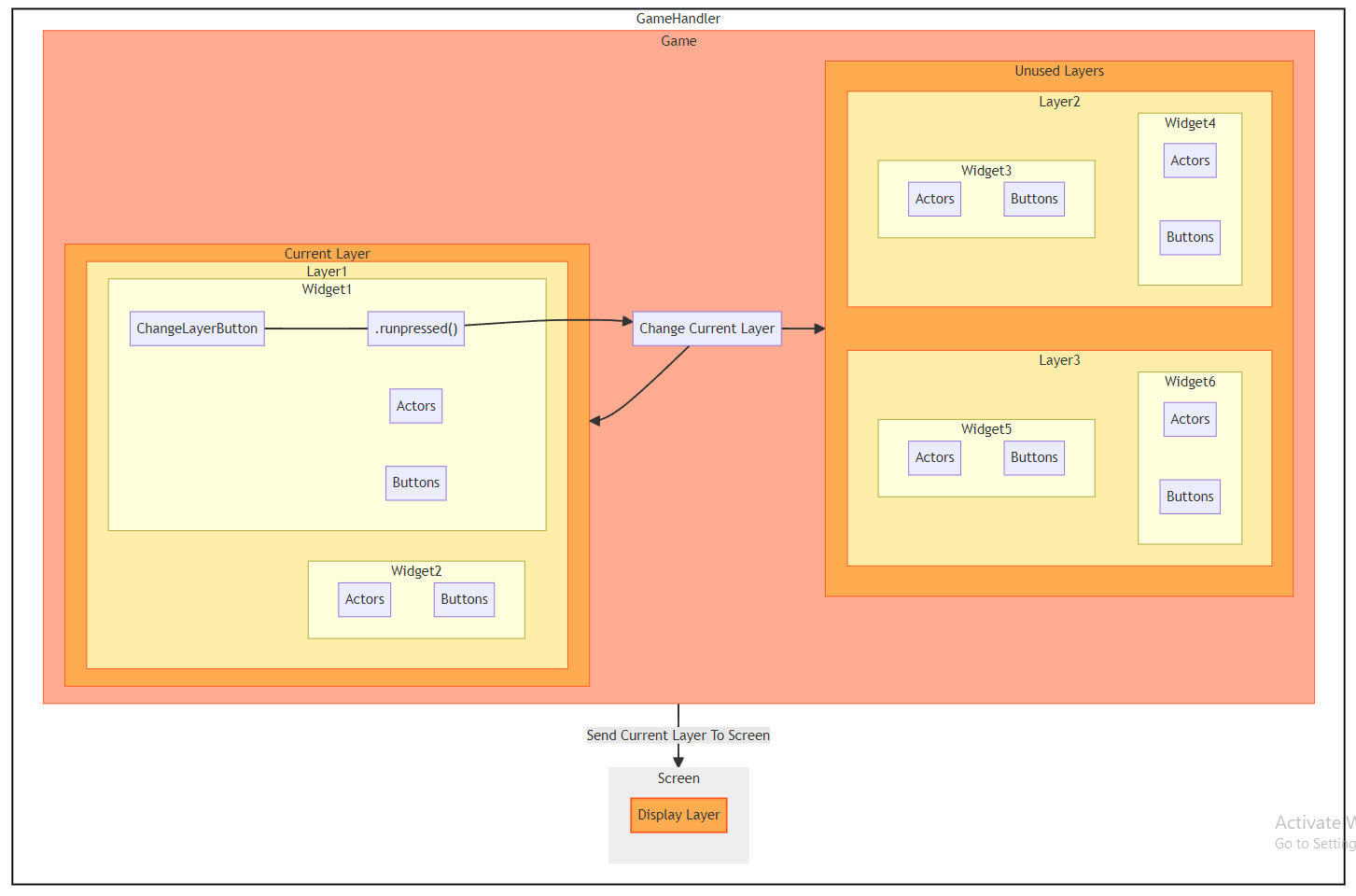Viewport: 1356px width, 896px height.
Task: Select the Buttons node in Widget5
Action: tap(1034, 457)
